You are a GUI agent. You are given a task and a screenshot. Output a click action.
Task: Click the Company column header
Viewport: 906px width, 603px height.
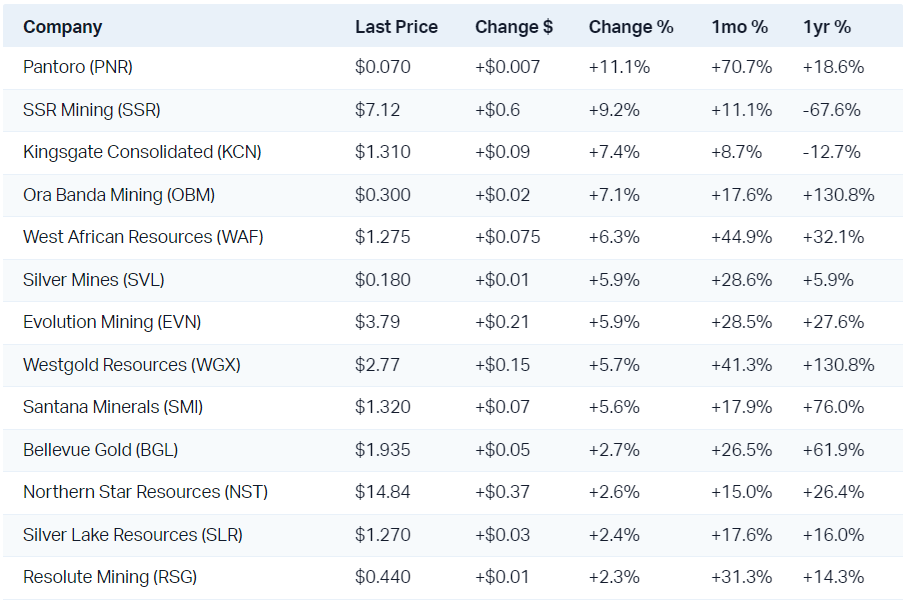63,27
